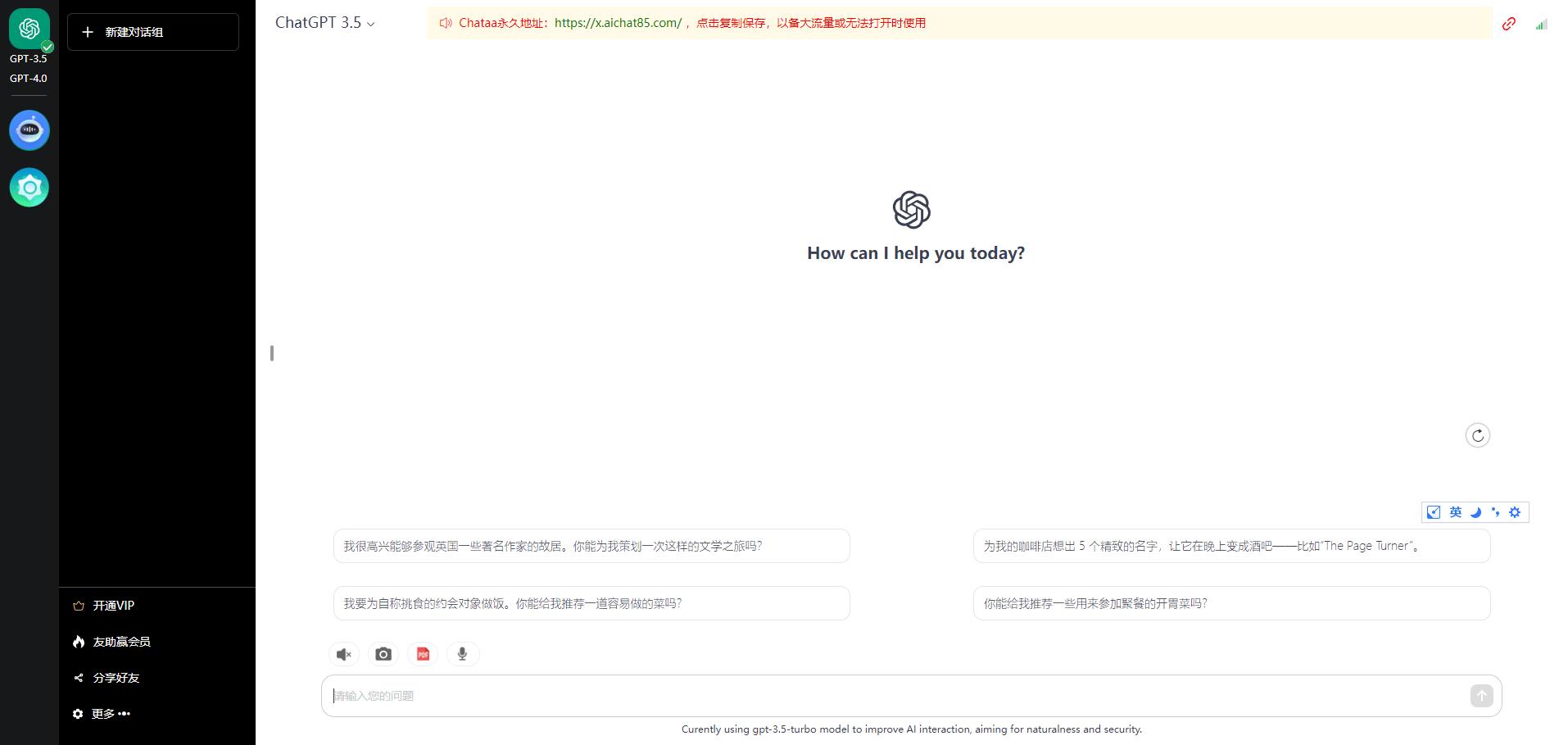The height and width of the screenshot is (745, 1568).
Task: Click the send arrow button in input box
Action: 1481,696
